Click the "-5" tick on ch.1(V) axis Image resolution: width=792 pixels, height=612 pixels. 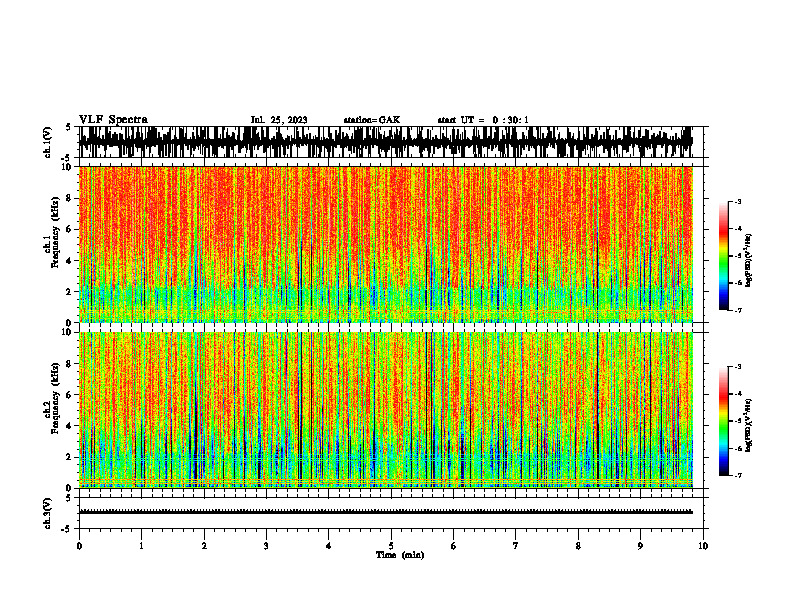[67, 158]
